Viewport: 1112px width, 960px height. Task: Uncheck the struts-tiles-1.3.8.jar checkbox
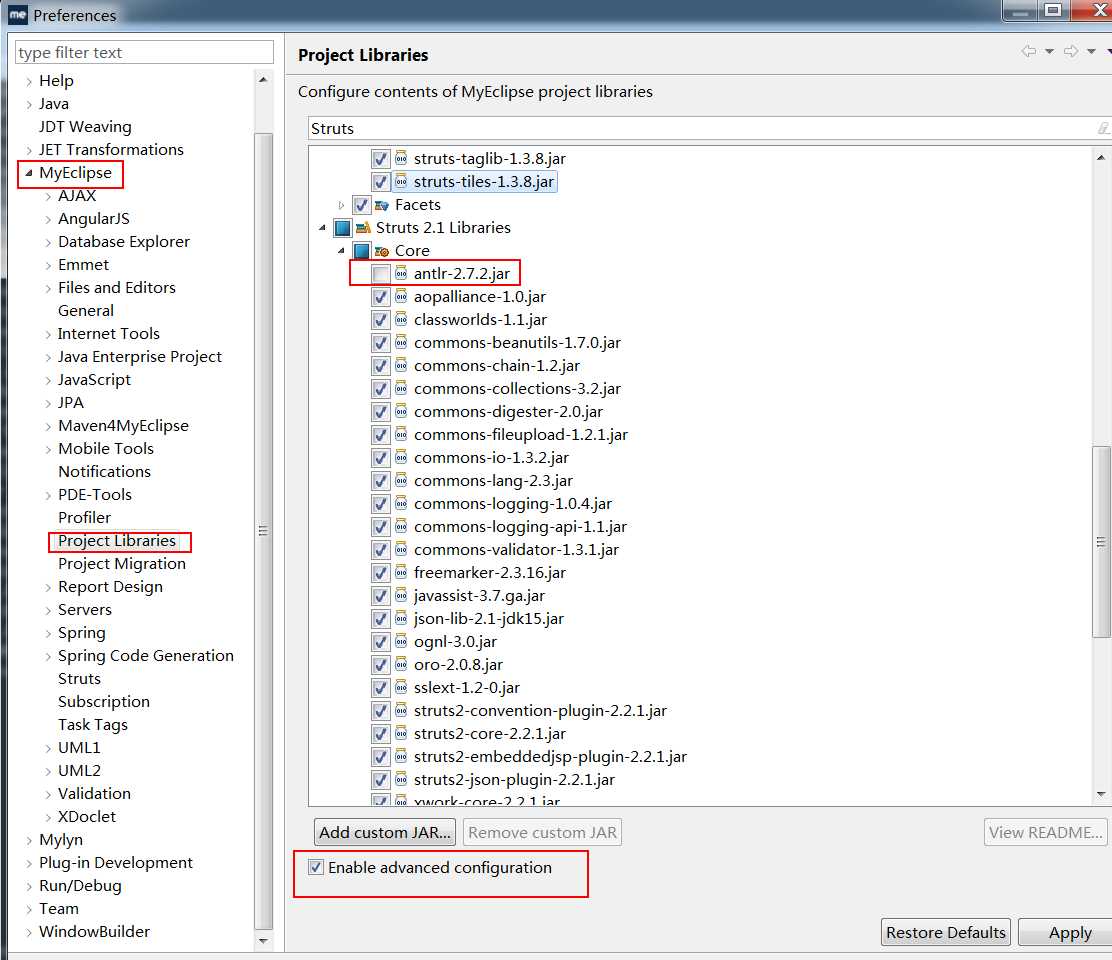click(x=381, y=182)
